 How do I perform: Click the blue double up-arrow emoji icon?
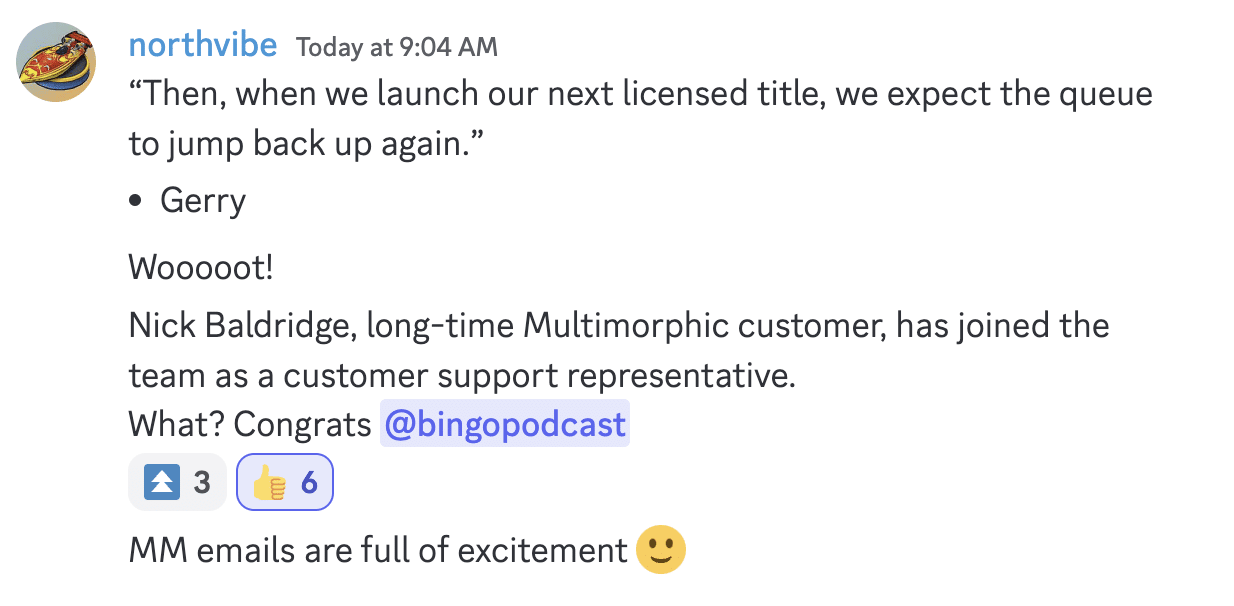pos(161,484)
